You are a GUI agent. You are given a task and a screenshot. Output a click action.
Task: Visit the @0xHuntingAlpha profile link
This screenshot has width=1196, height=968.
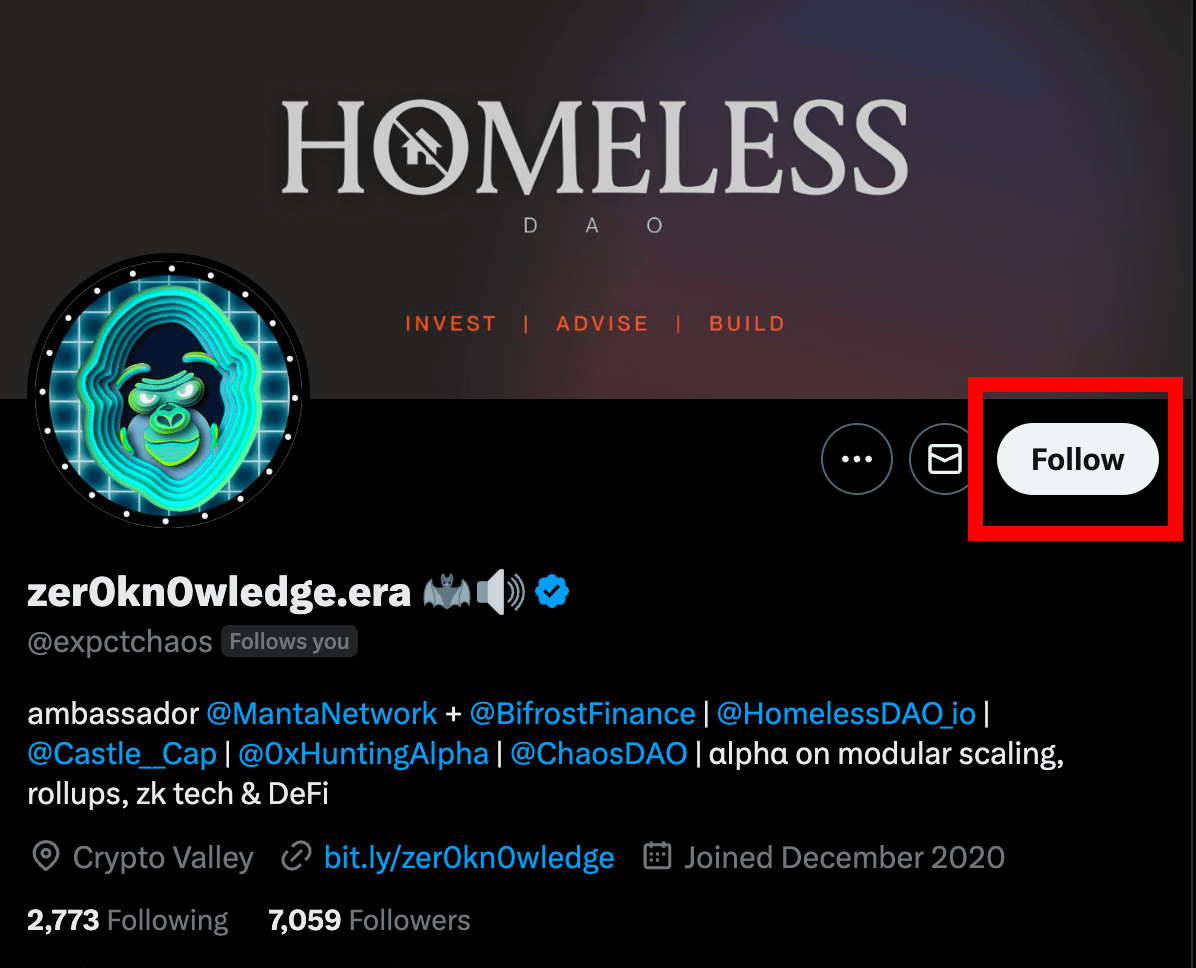[363, 753]
